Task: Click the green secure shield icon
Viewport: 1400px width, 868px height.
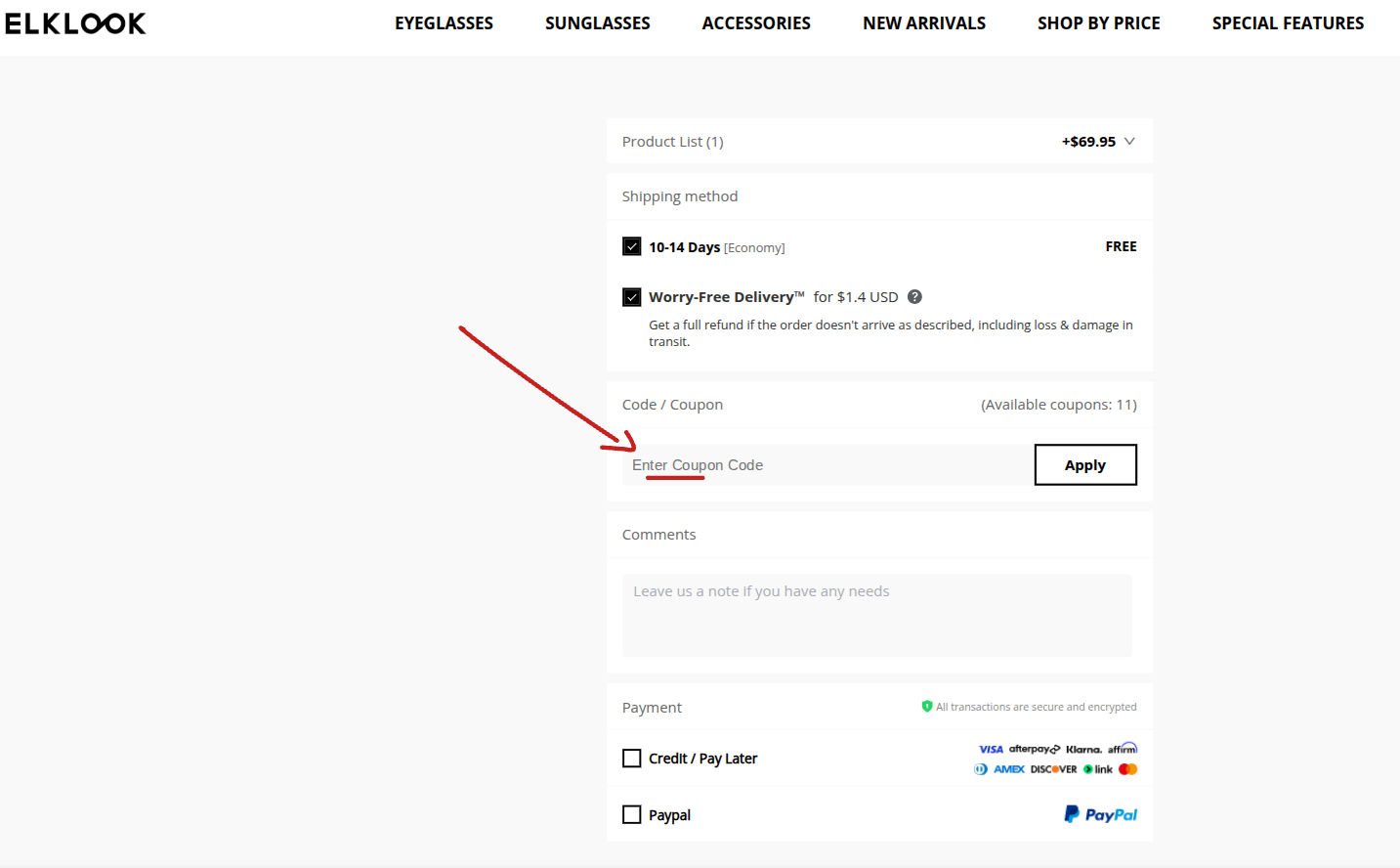Action: (926, 707)
